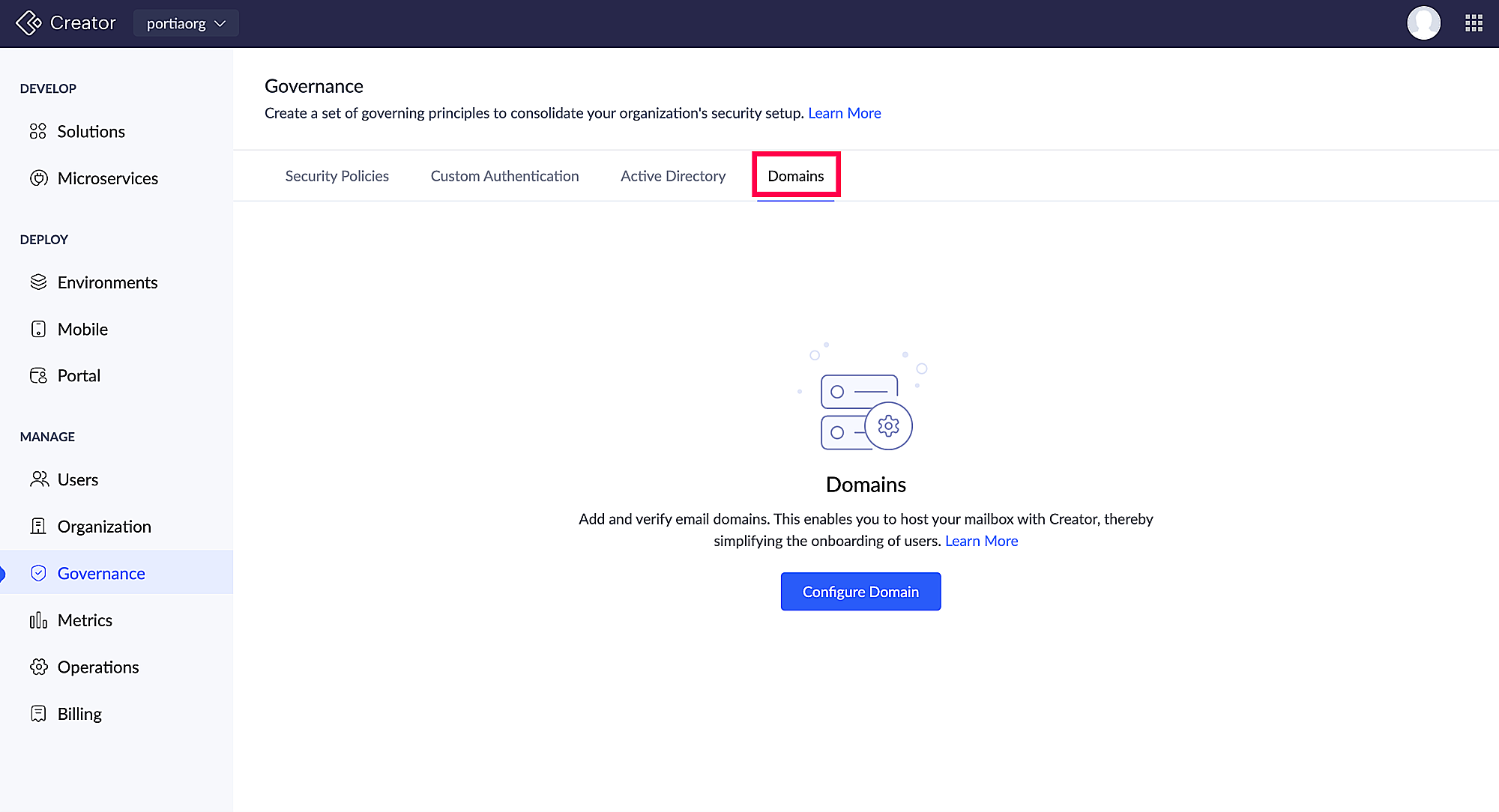
Task: Expand the portiaorg organization dropdown
Action: [x=186, y=23]
